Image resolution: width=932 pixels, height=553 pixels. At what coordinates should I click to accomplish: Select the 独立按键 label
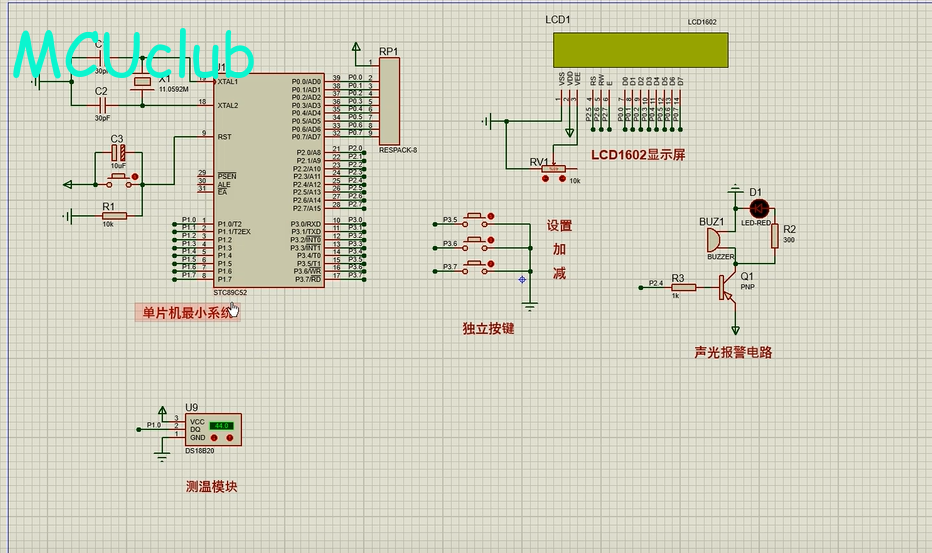click(x=489, y=328)
